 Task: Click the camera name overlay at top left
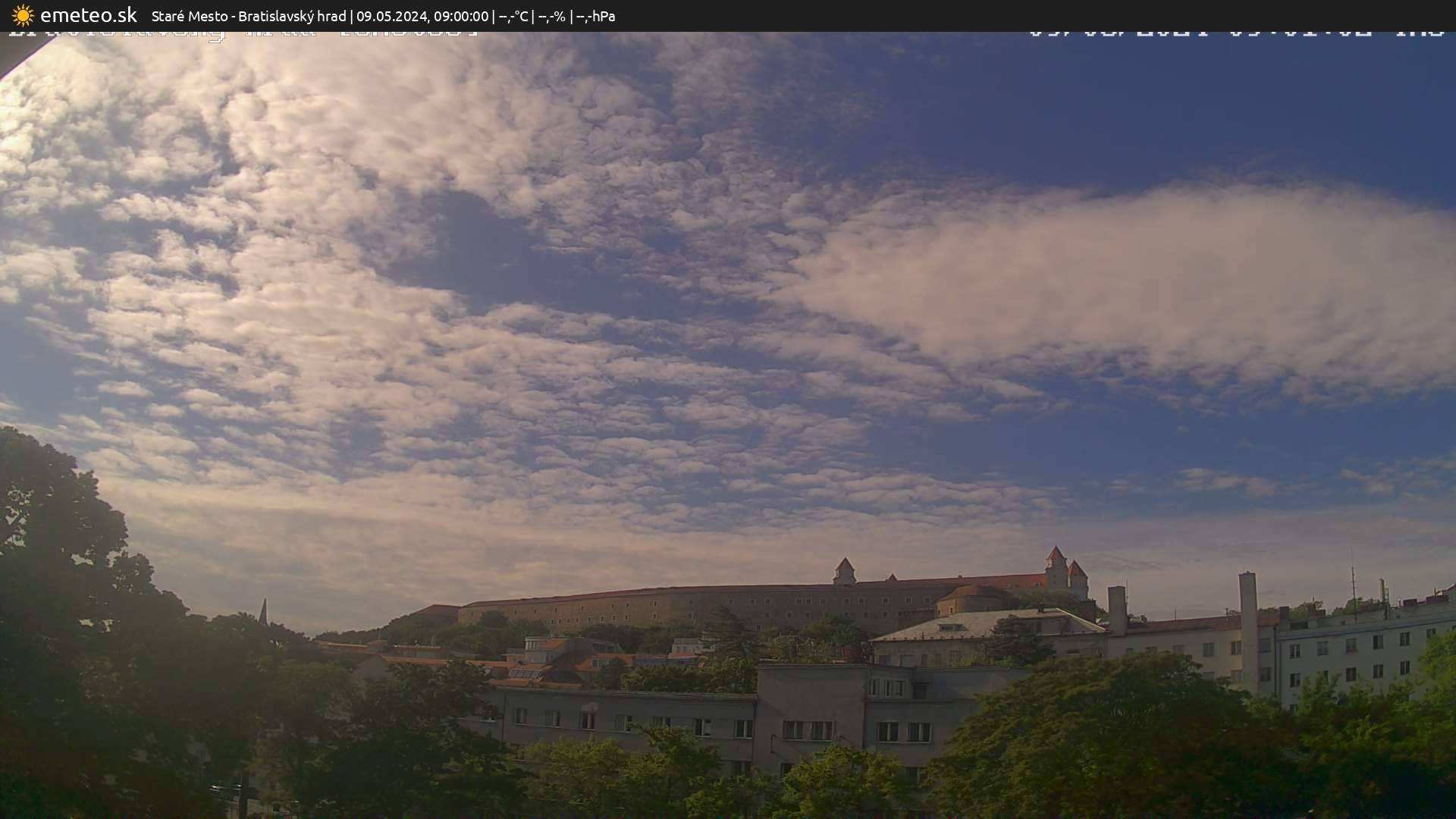(243, 34)
